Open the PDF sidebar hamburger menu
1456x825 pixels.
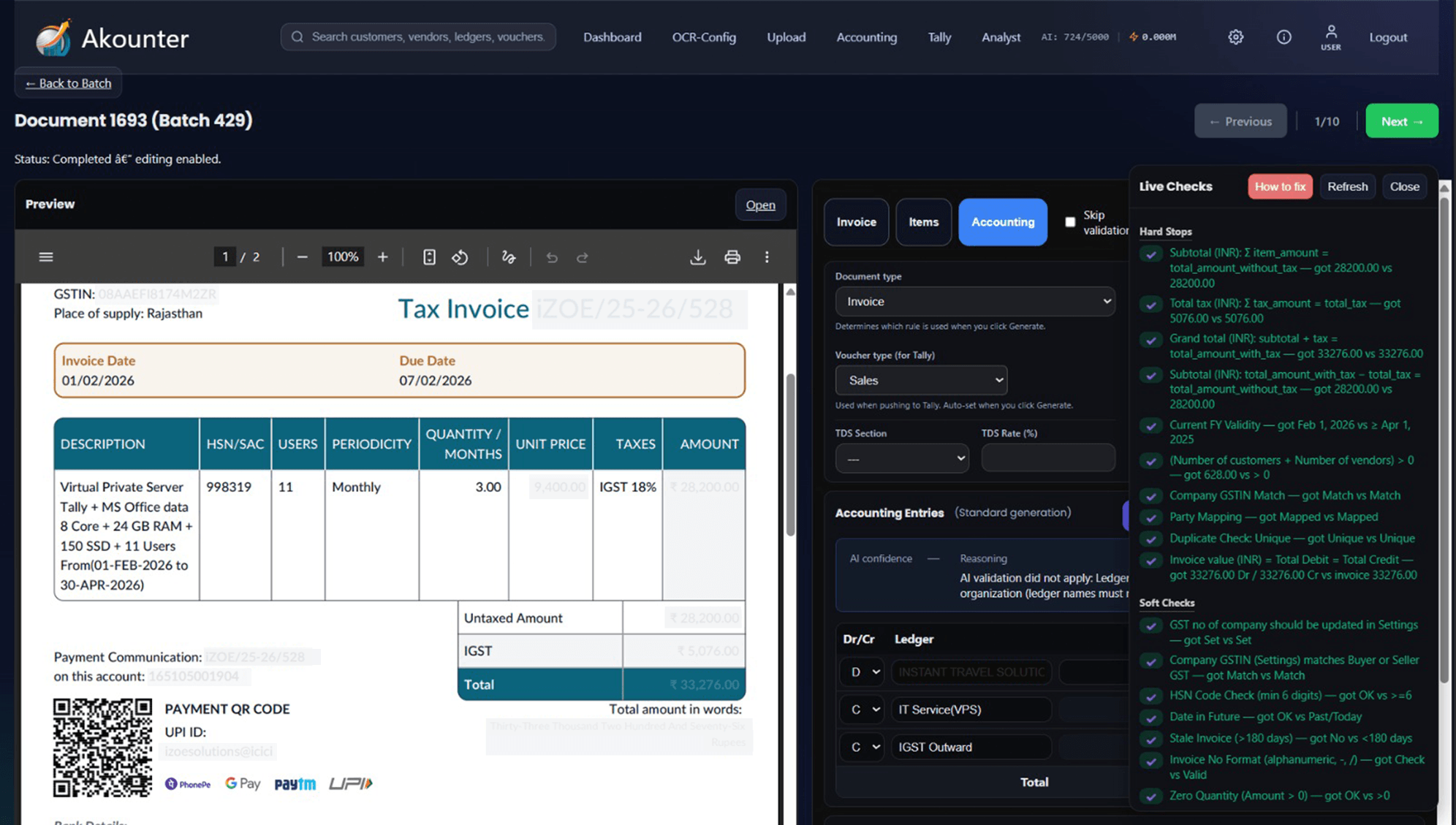click(x=46, y=256)
